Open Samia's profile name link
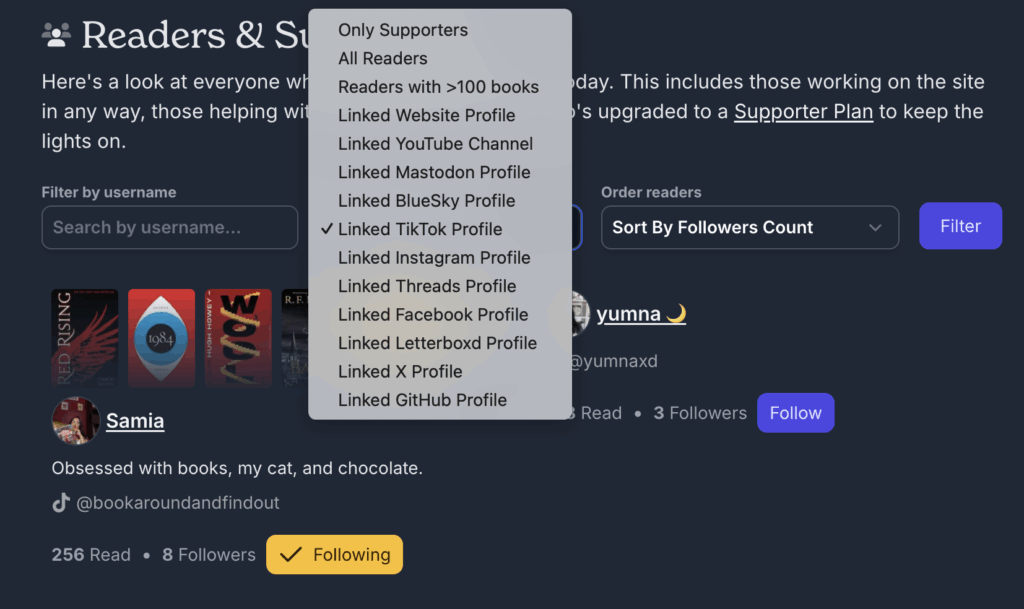The height and width of the screenshot is (609, 1024). click(x=135, y=421)
